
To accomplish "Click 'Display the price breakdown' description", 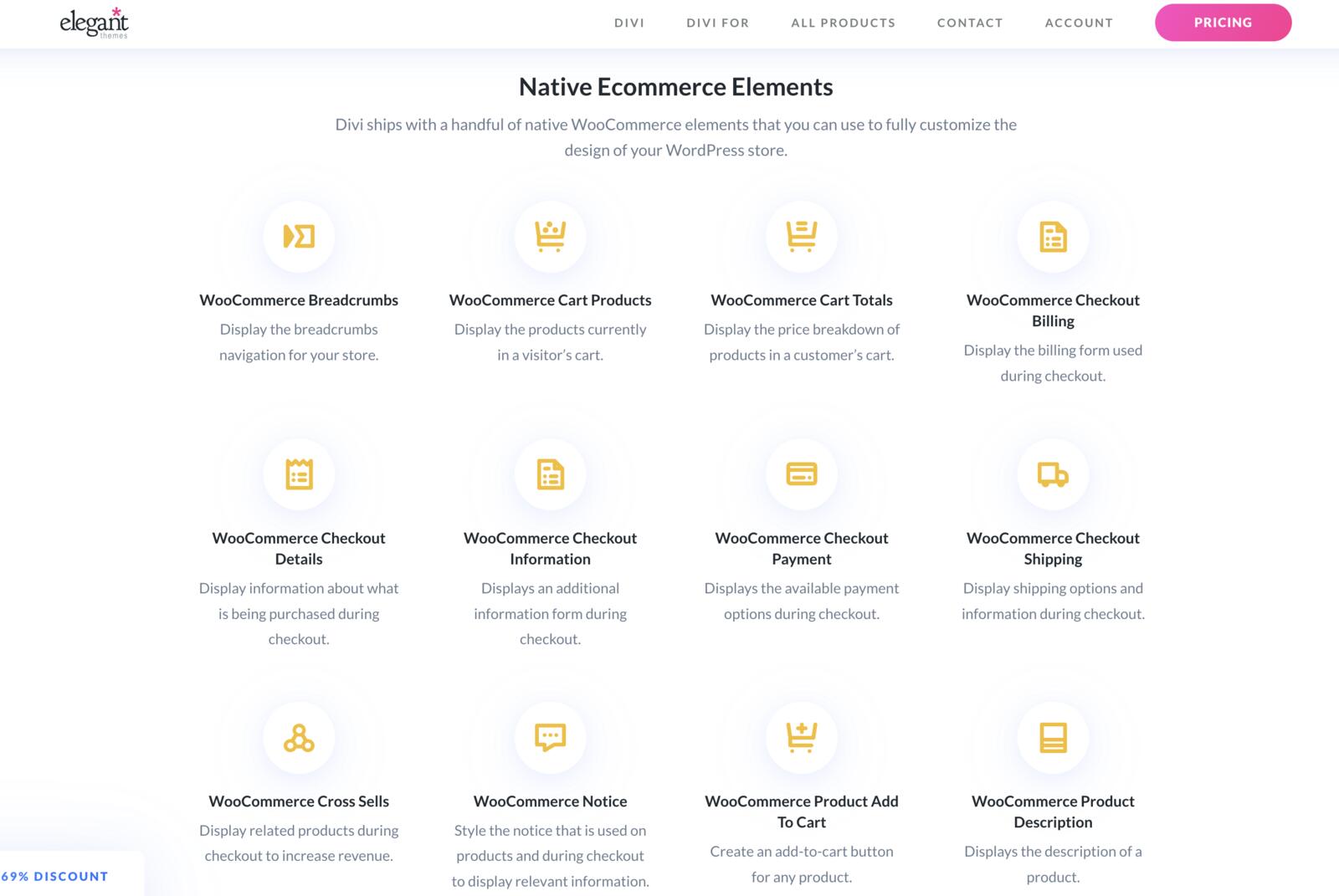I will (x=802, y=342).
